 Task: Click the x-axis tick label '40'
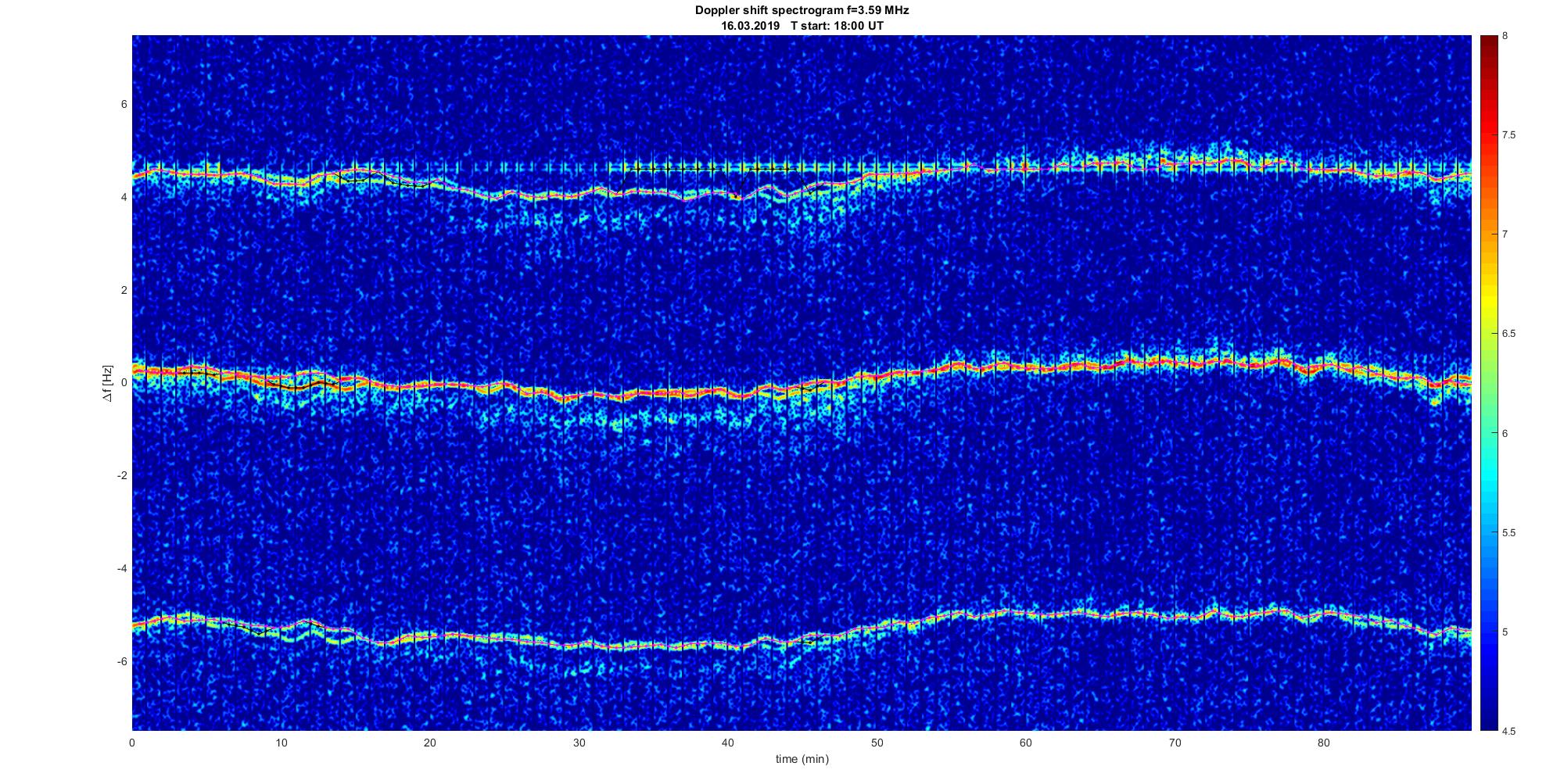(728, 743)
